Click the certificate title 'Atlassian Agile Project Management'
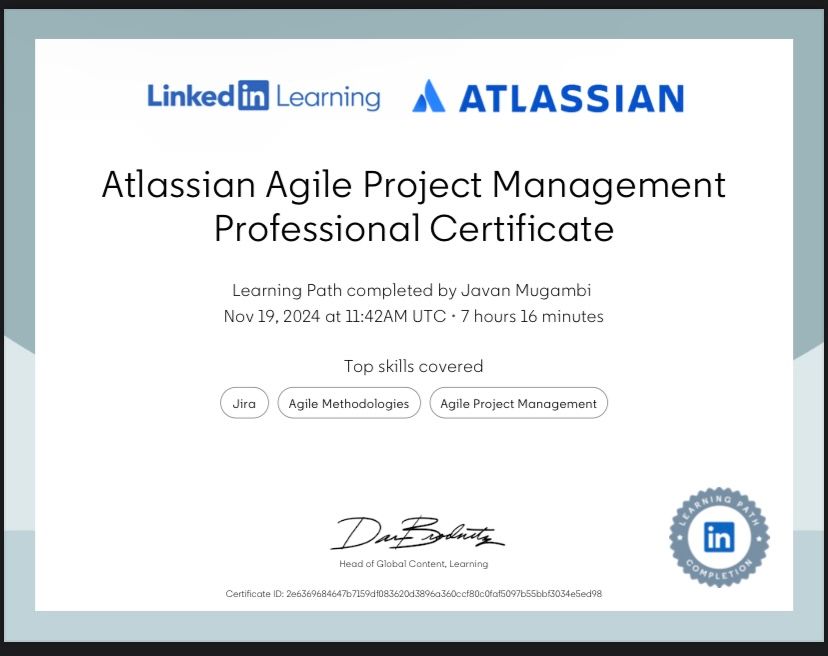 (413, 186)
